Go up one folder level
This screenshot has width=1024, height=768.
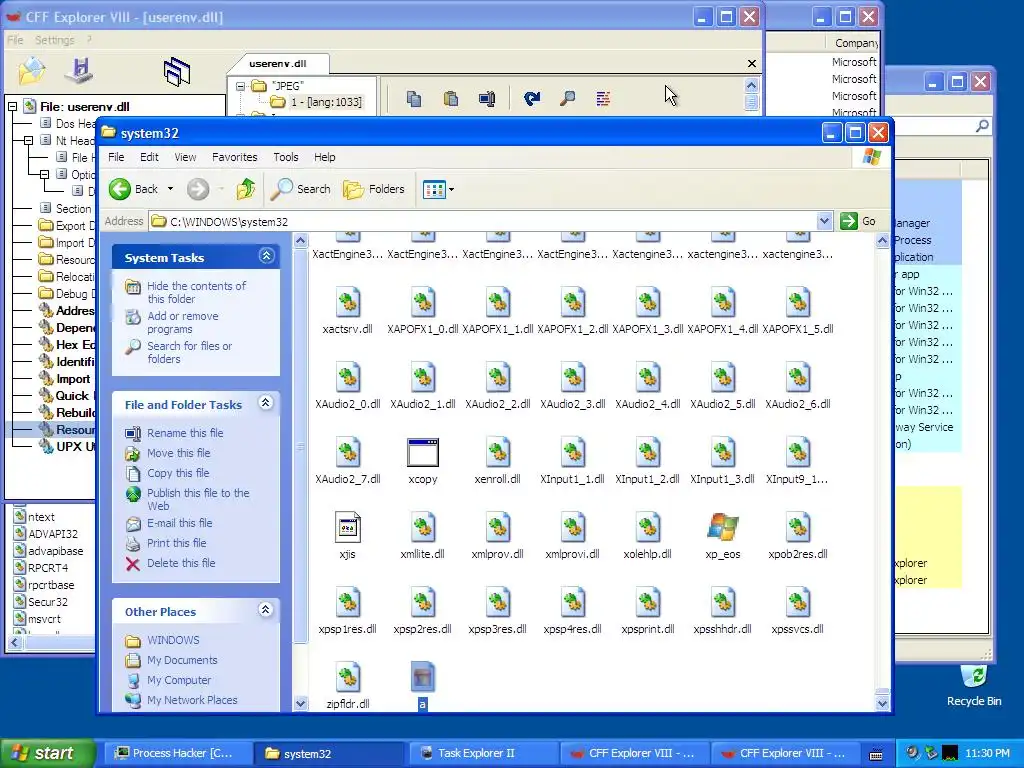pos(246,189)
